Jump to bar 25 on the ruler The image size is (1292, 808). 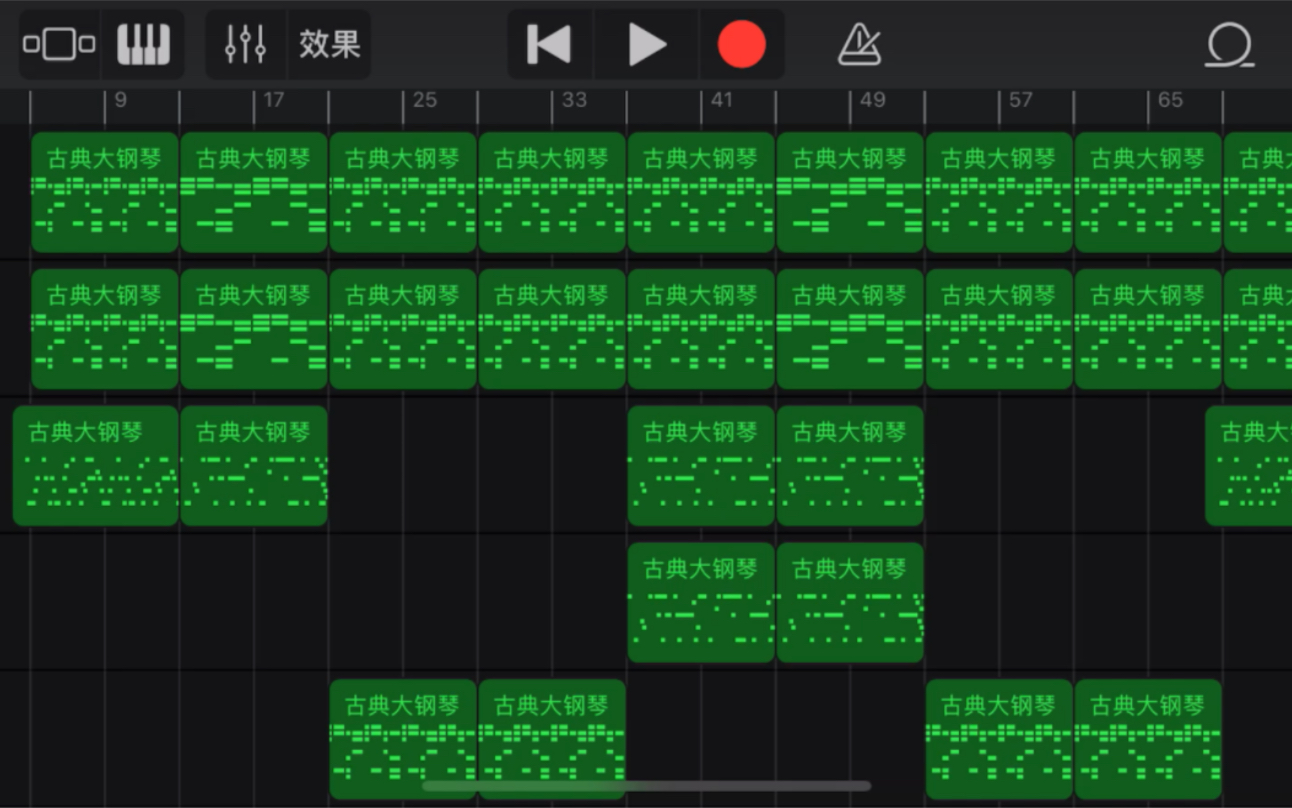424,100
